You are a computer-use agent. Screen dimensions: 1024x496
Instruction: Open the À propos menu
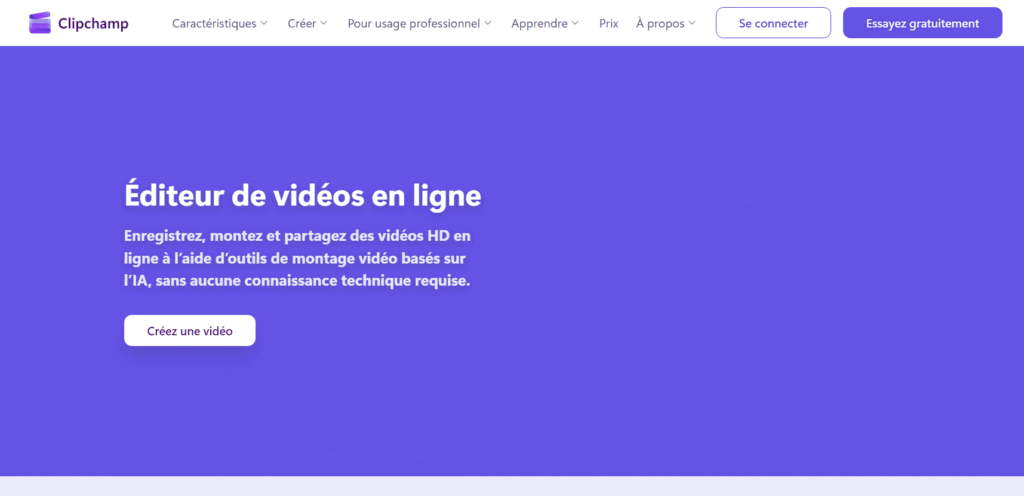tap(660, 23)
